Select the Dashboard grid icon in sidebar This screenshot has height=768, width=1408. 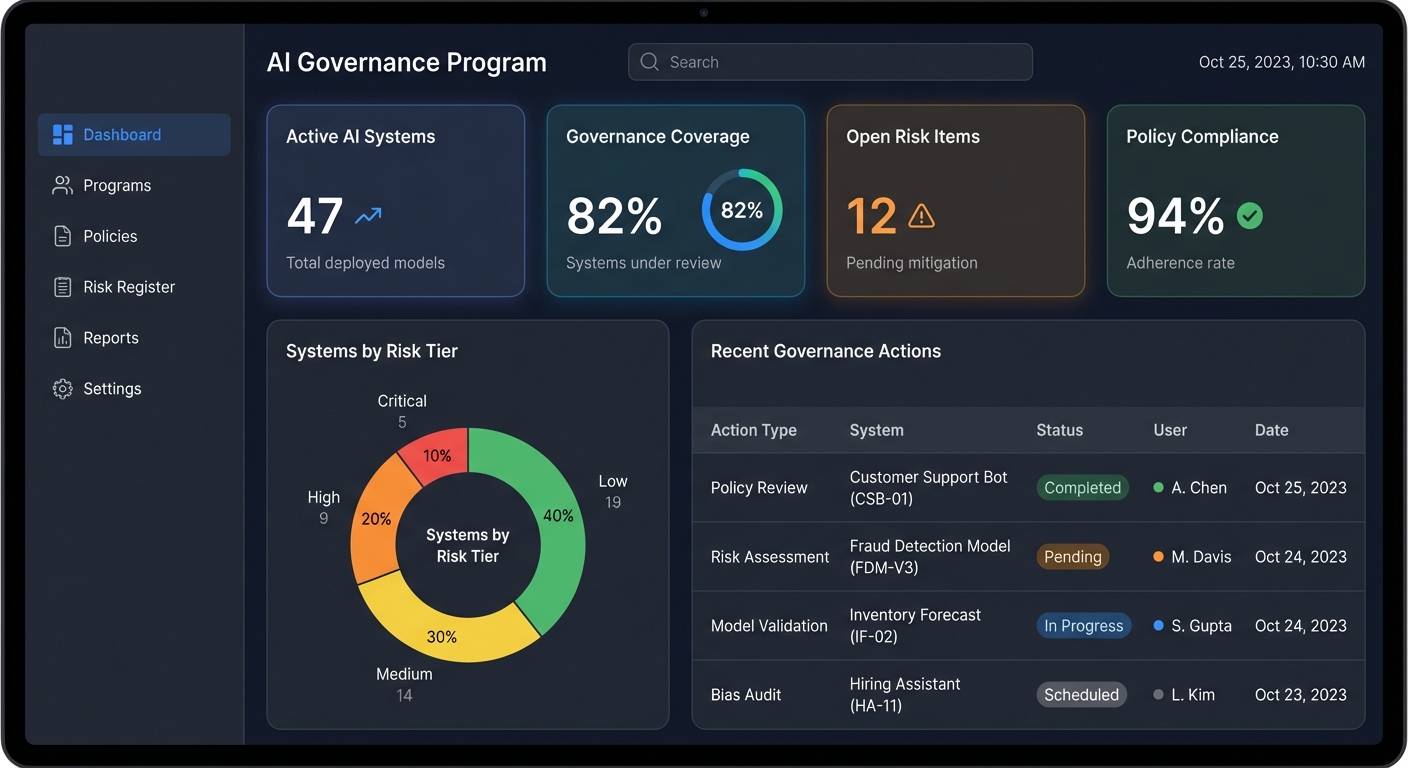62,134
